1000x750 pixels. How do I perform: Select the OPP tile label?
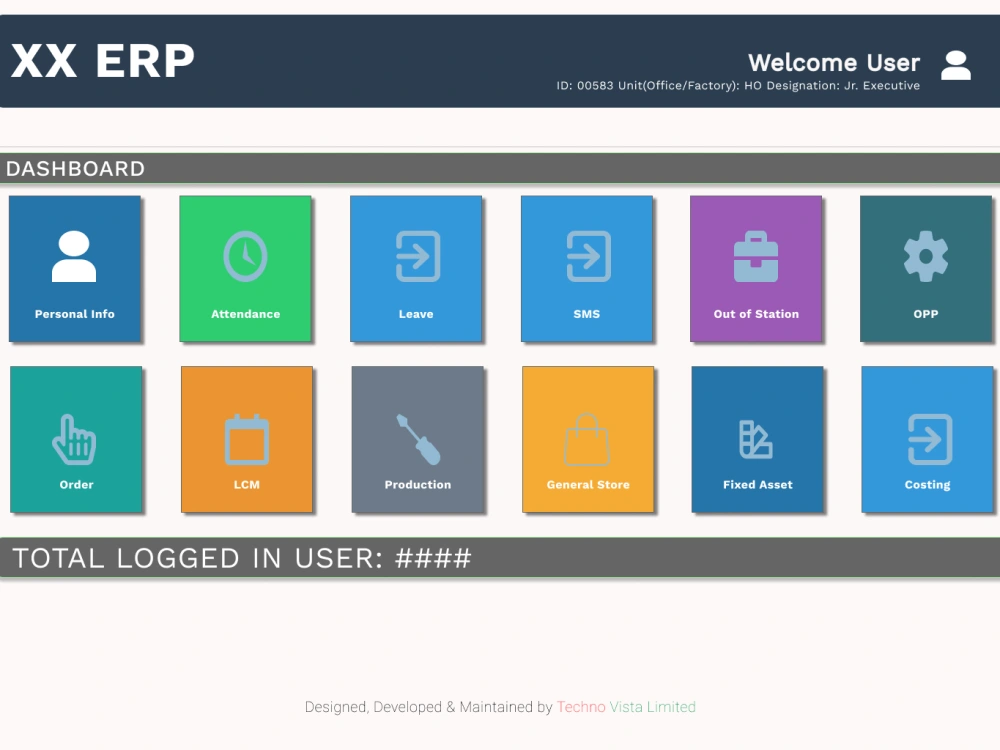926,314
